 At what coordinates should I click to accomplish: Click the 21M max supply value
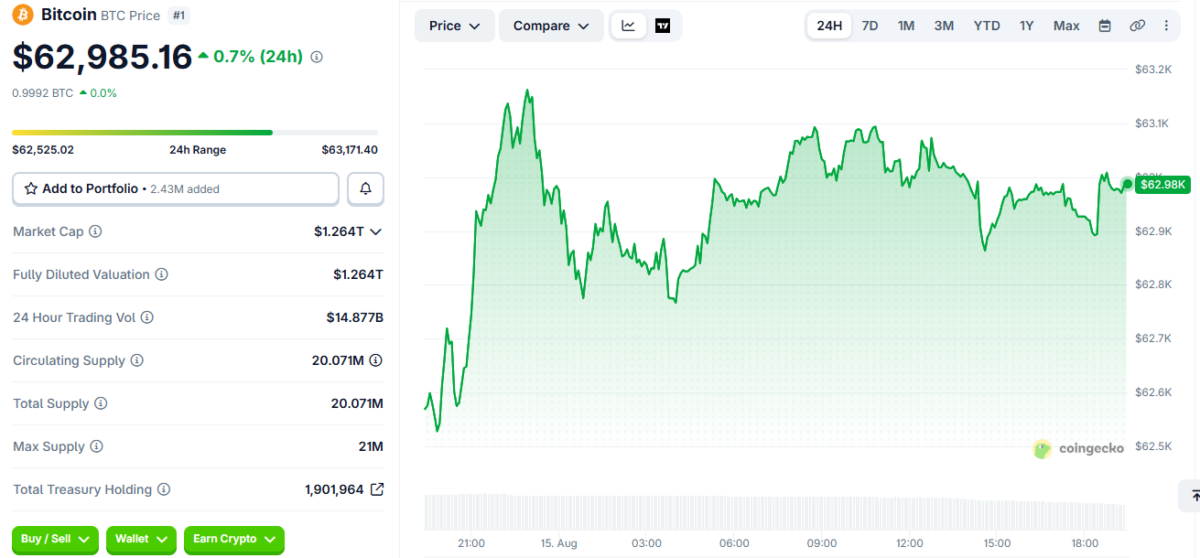pos(371,446)
